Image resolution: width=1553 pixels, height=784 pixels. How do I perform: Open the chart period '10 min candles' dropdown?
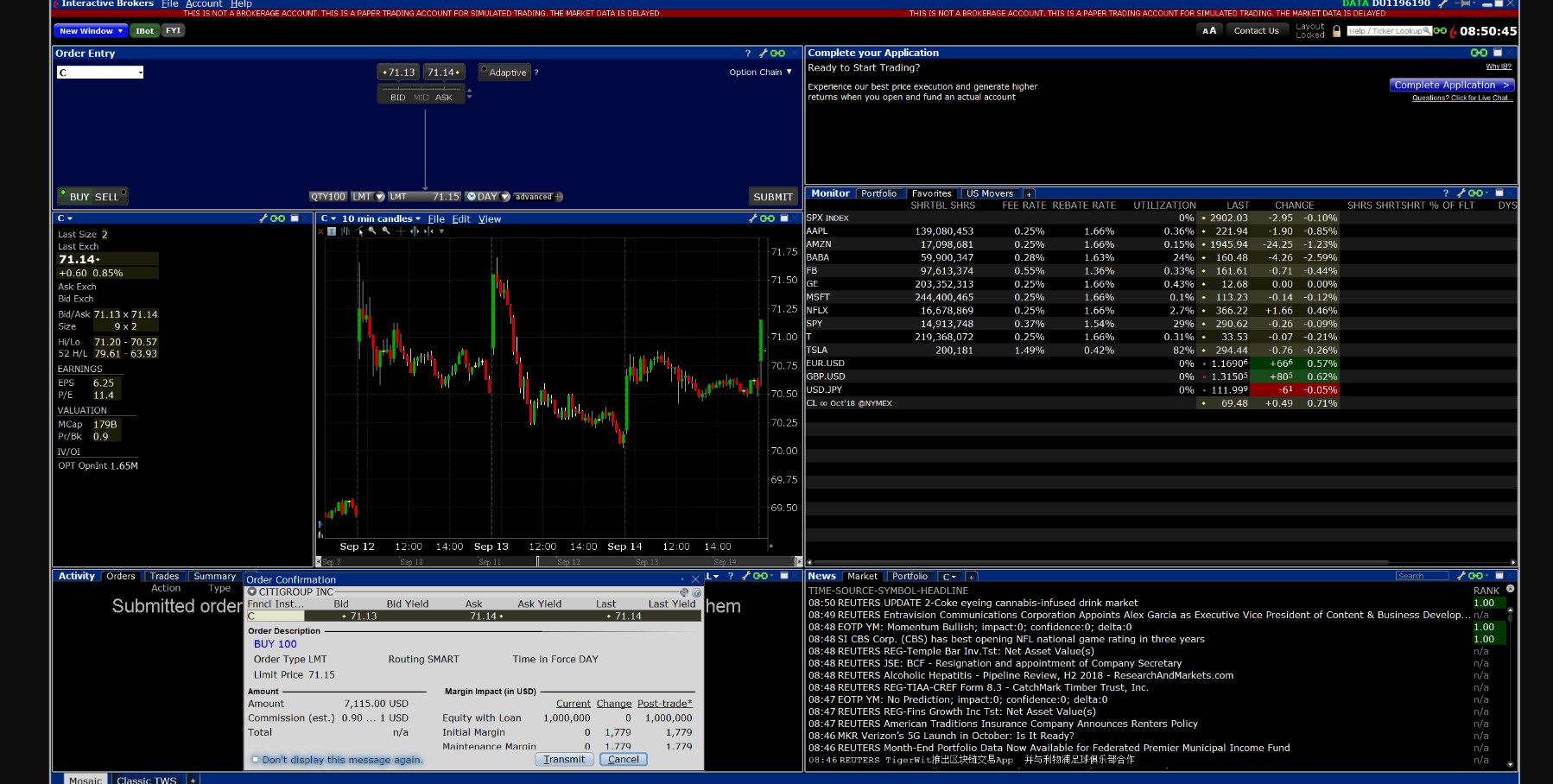point(381,219)
